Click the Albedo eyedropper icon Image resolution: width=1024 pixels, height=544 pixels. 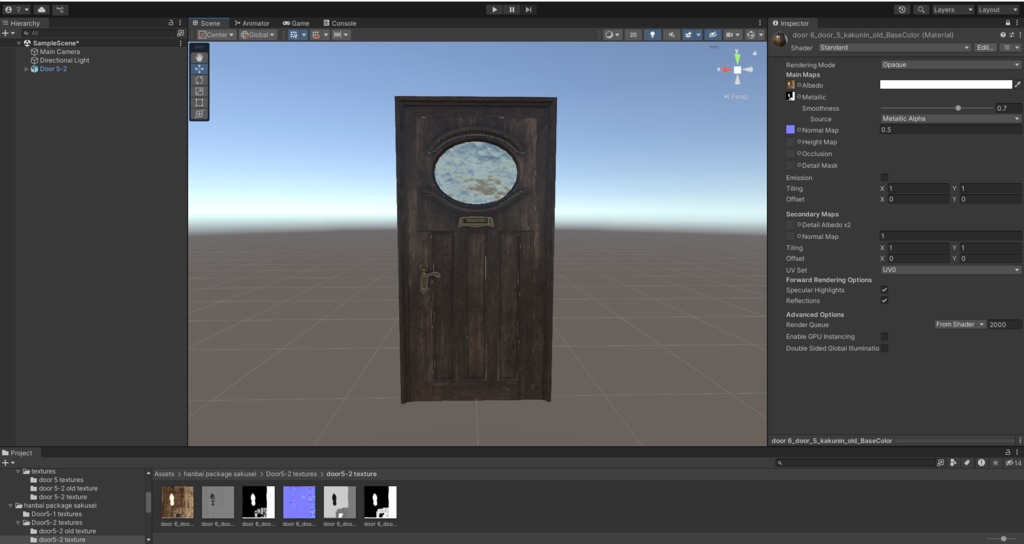pyautogui.click(x=1017, y=84)
